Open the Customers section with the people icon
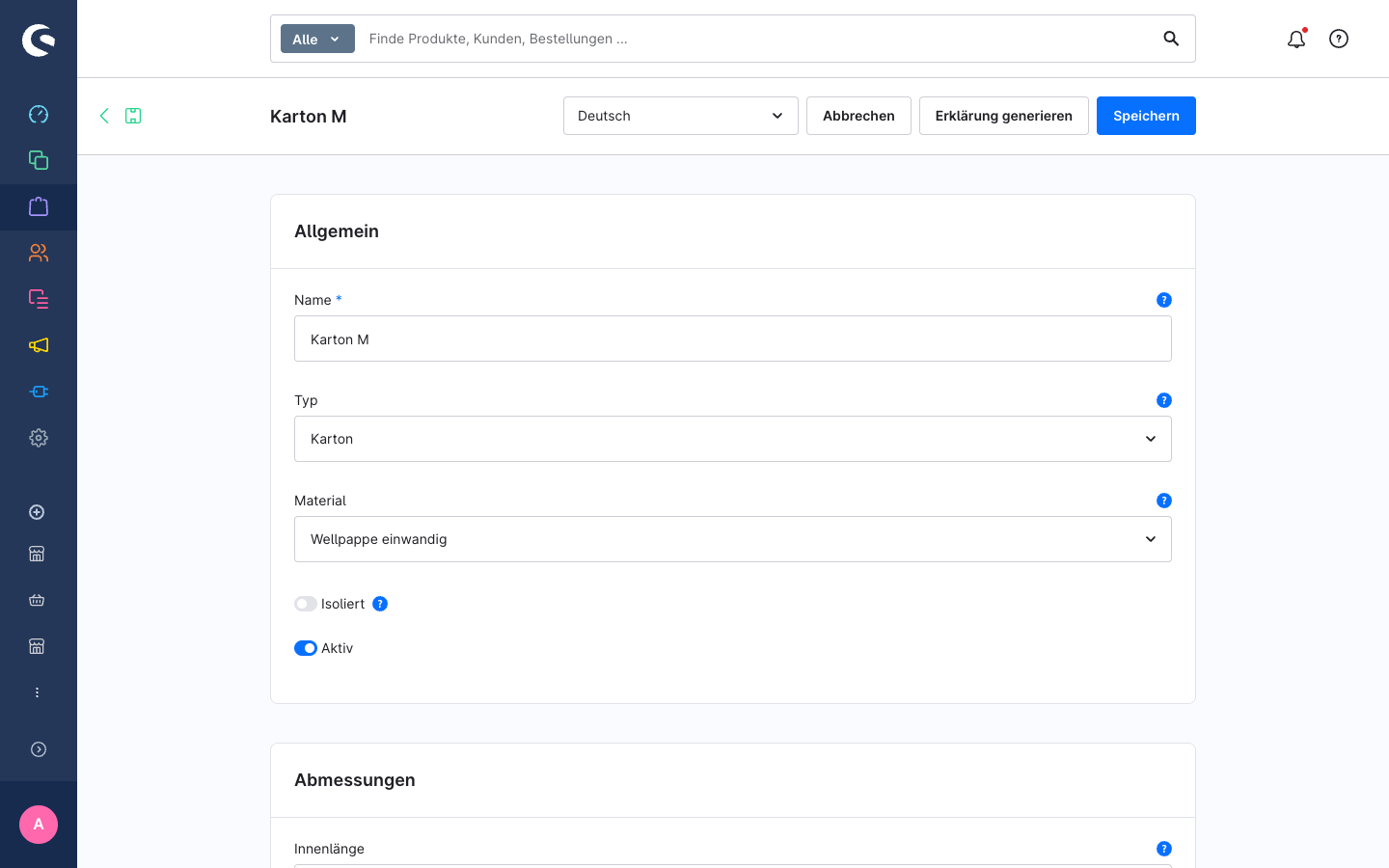1389x868 pixels. point(39,253)
